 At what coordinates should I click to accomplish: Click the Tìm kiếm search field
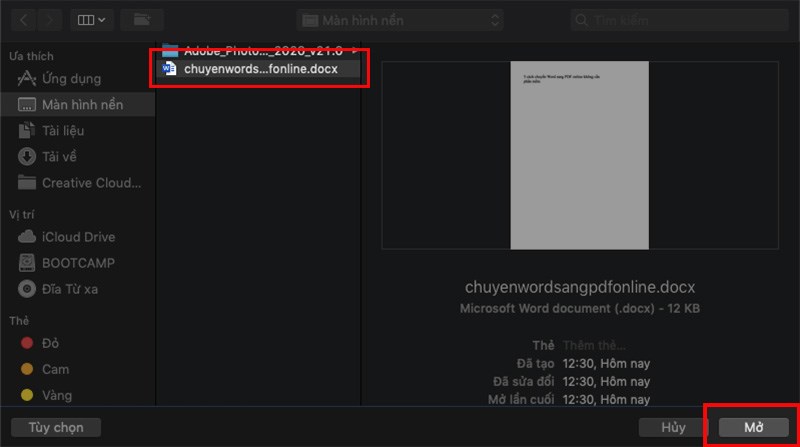tap(680, 20)
